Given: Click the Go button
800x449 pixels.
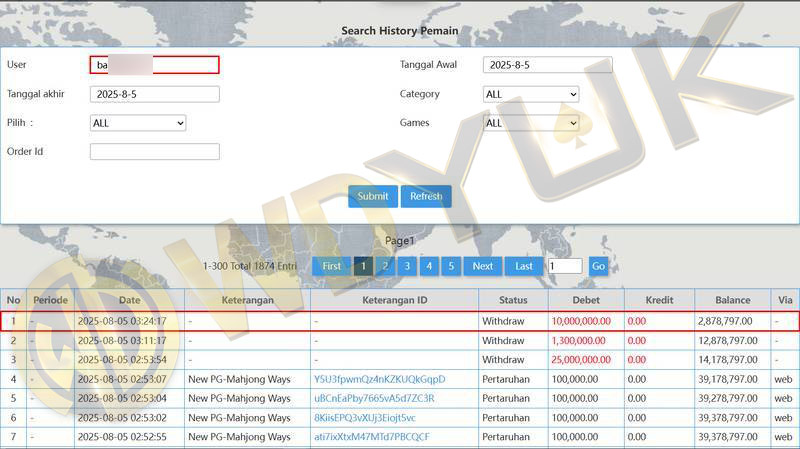Looking at the screenshot, I should pos(598,266).
